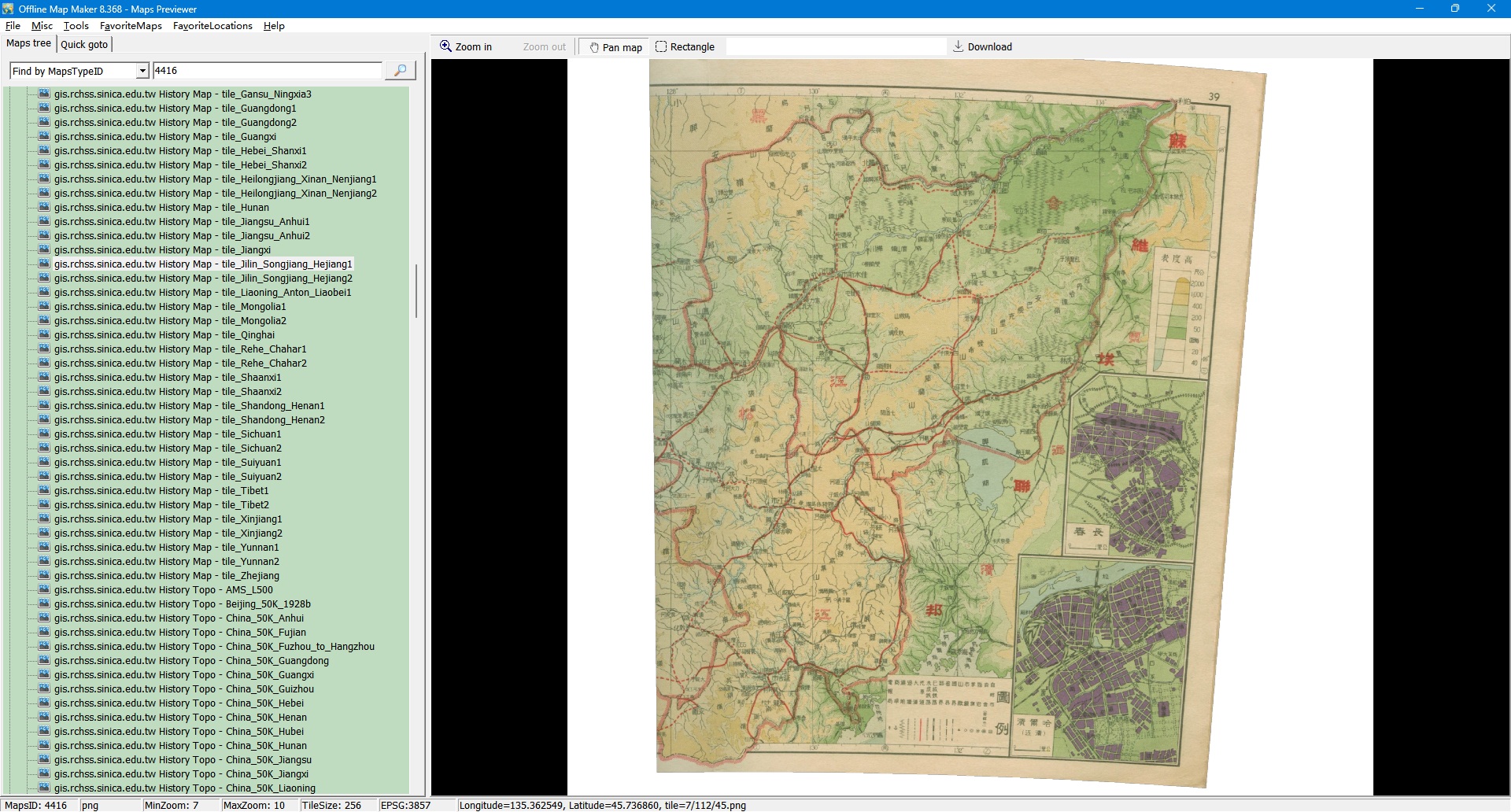The width and height of the screenshot is (1511, 812).
Task: Click the maps tree vertical scrollbar thumb
Action: click(x=416, y=291)
